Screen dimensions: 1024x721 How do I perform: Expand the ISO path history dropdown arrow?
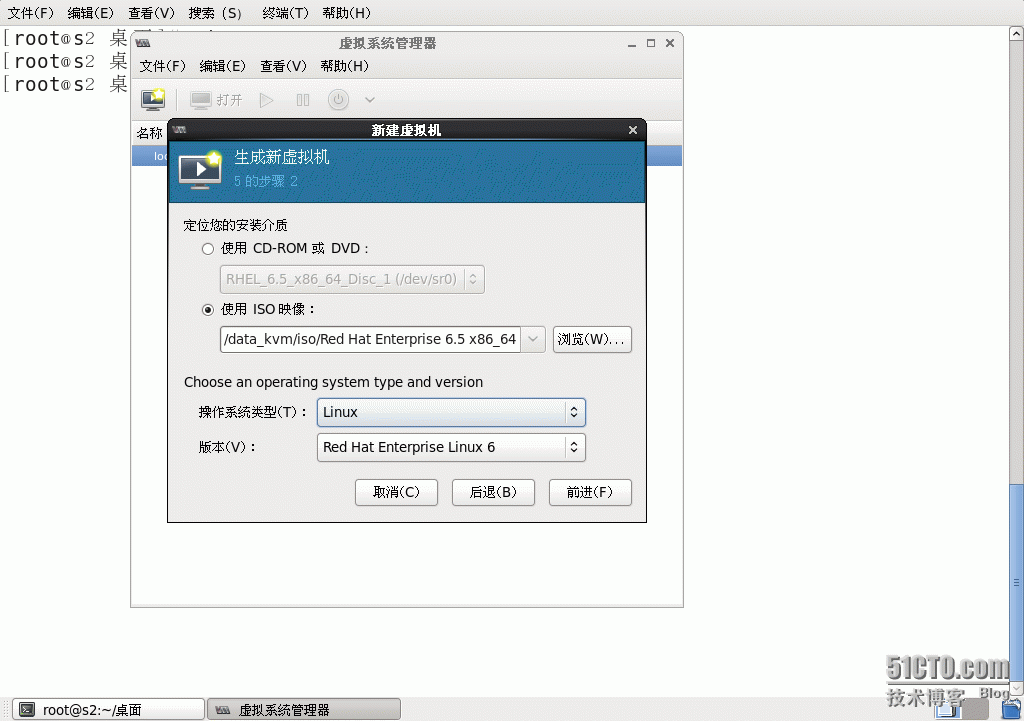pos(533,340)
